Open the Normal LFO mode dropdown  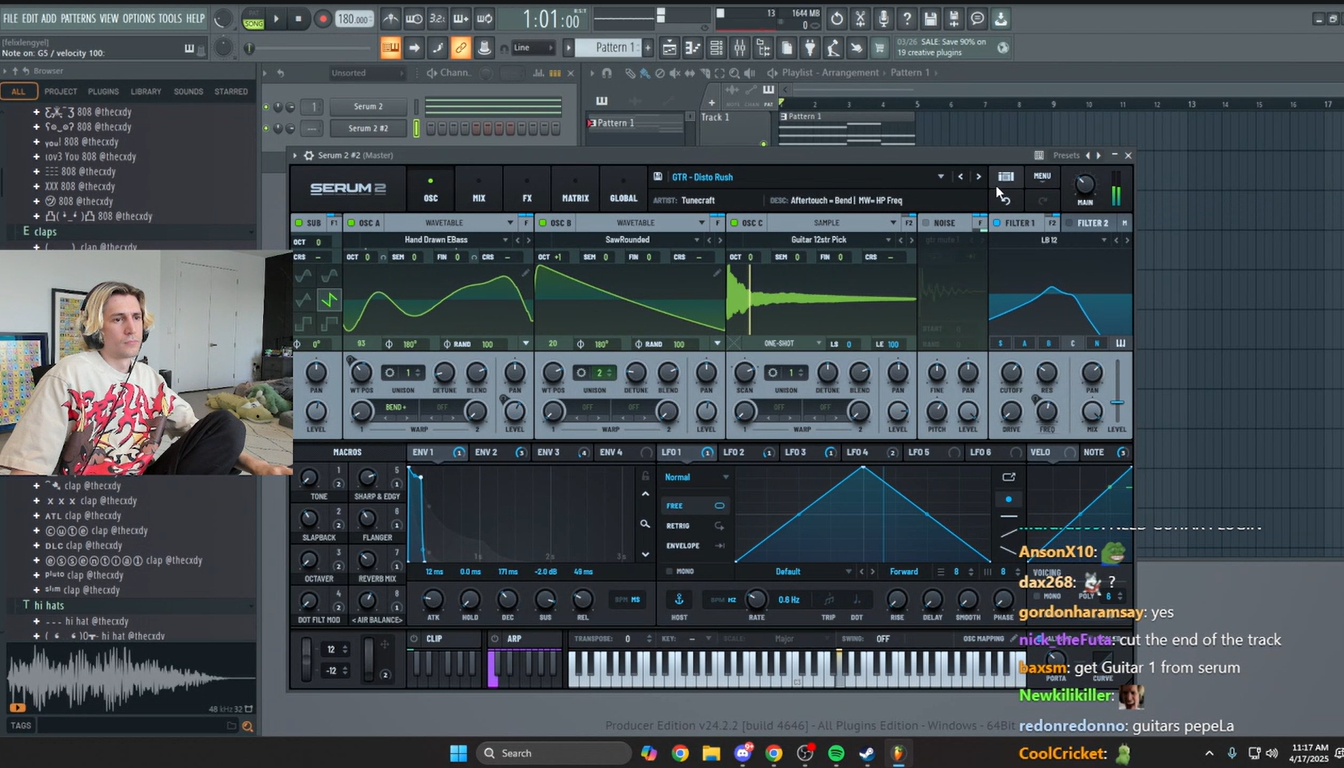click(696, 477)
